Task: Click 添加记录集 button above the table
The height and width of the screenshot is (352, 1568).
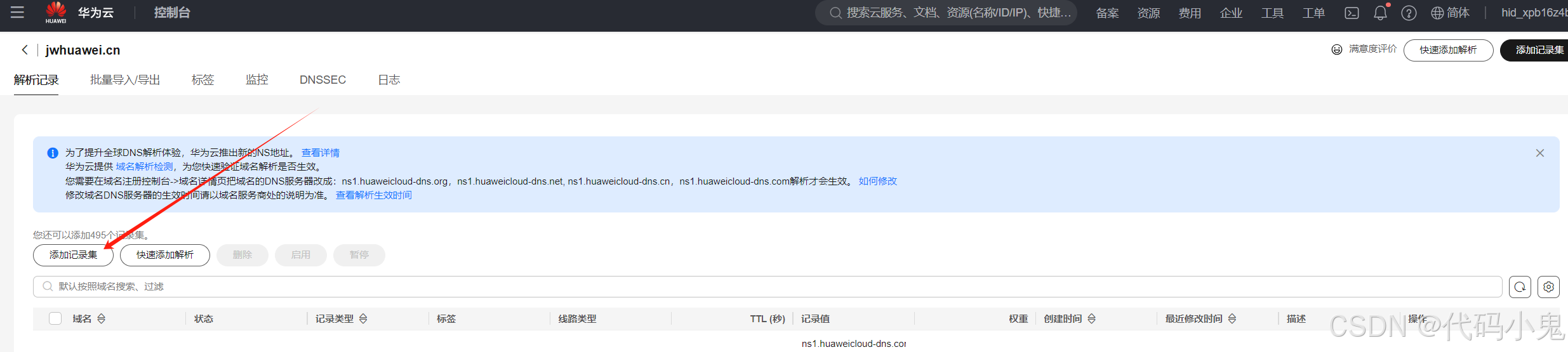Action: (73, 255)
